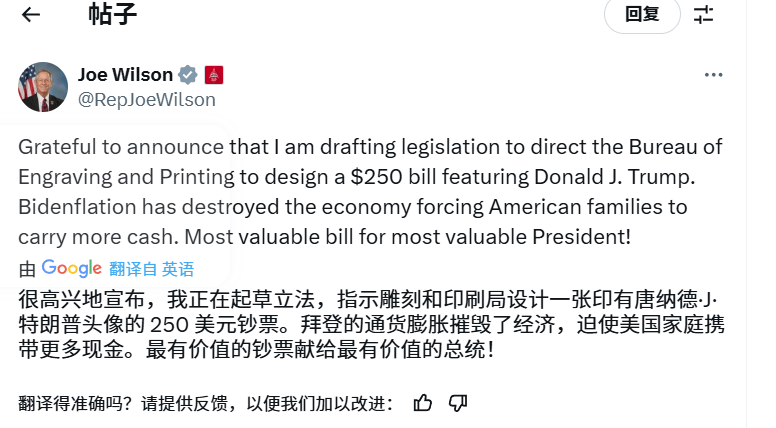
Task: Click the Google logo
Action: [72, 268]
